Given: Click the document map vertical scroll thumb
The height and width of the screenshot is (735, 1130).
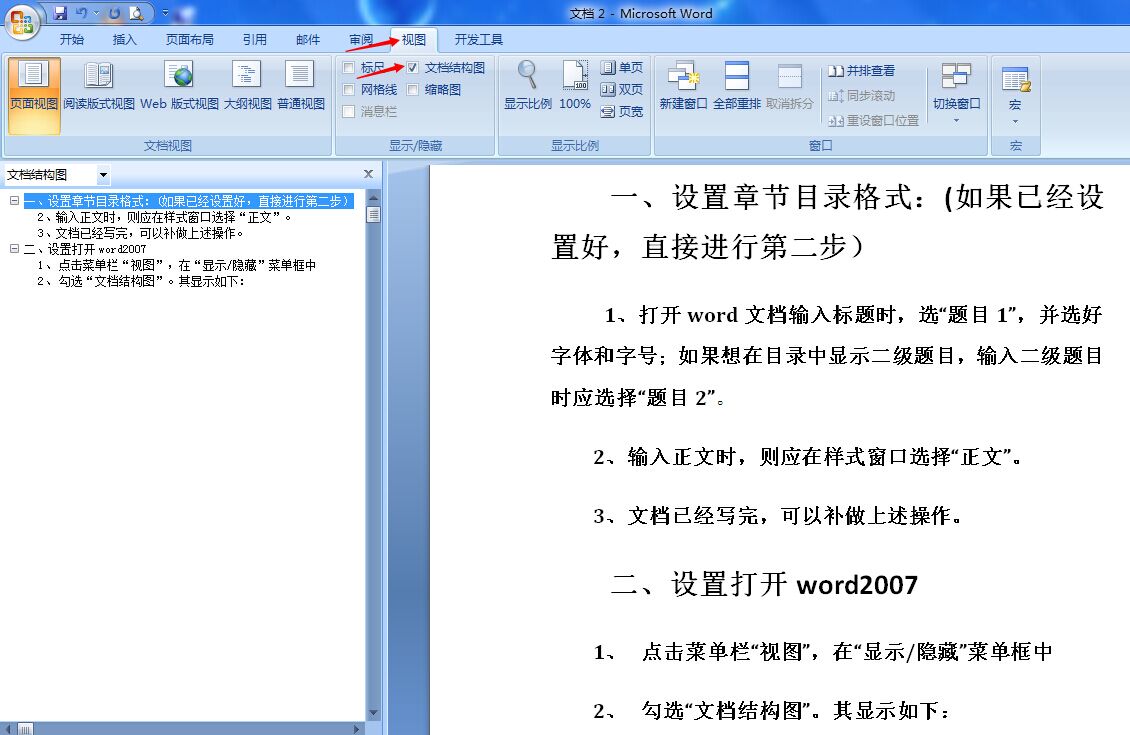Looking at the screenshot, I should [373, 215].
